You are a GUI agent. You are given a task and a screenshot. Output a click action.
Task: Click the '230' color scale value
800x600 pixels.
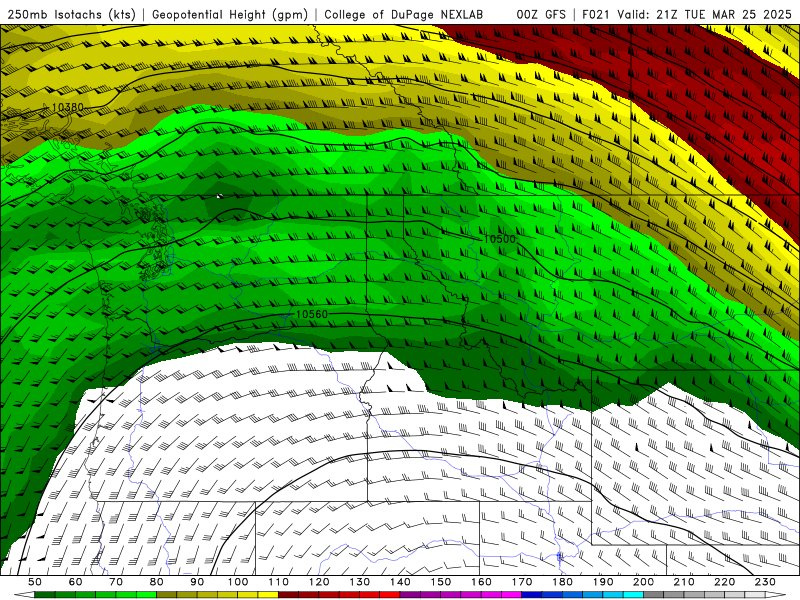[765, 582]
